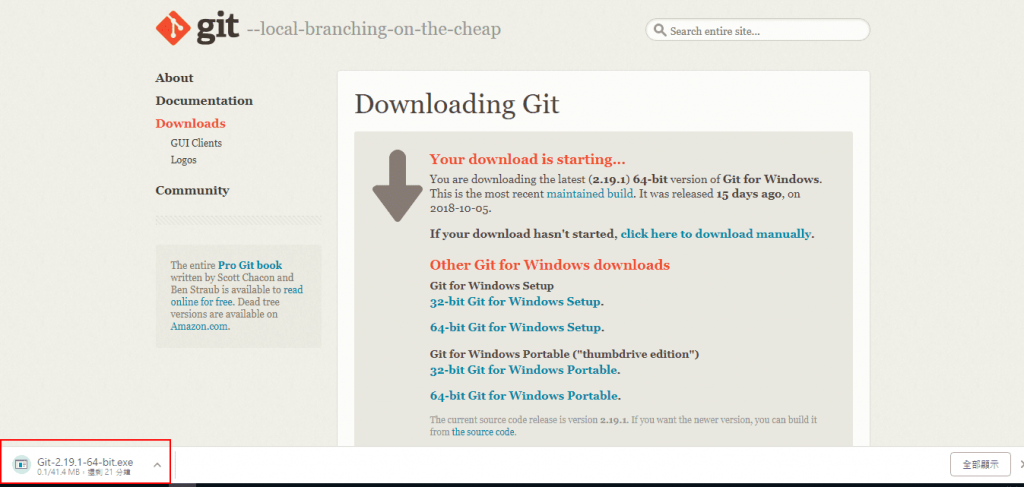Screen dimensions: 1024x487
Task: Focus the Search entire site field
Action: [758, 30]
